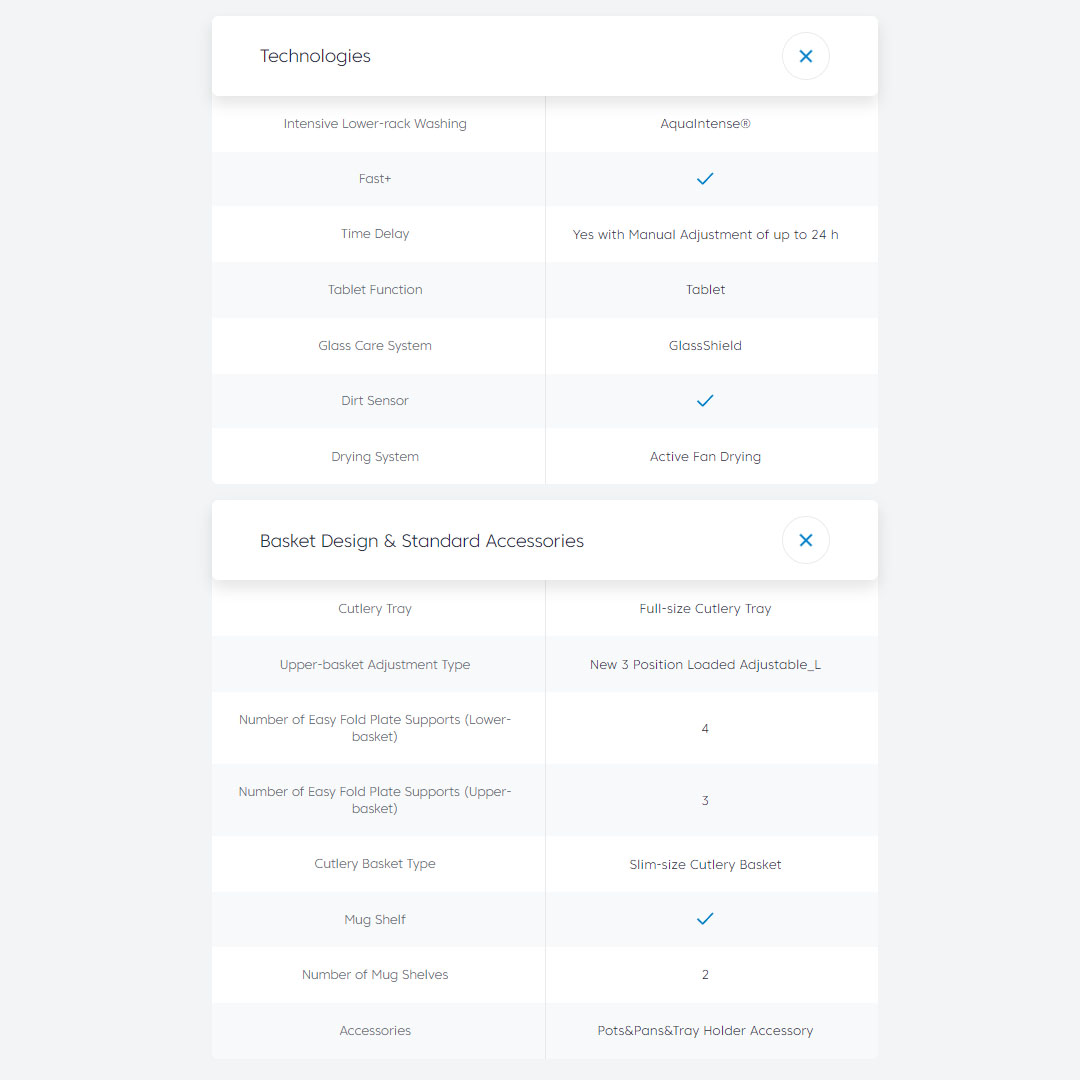Click the Fast+ checkmark icon
The height and width of the screenshot is (1080, 1080).
705,179
